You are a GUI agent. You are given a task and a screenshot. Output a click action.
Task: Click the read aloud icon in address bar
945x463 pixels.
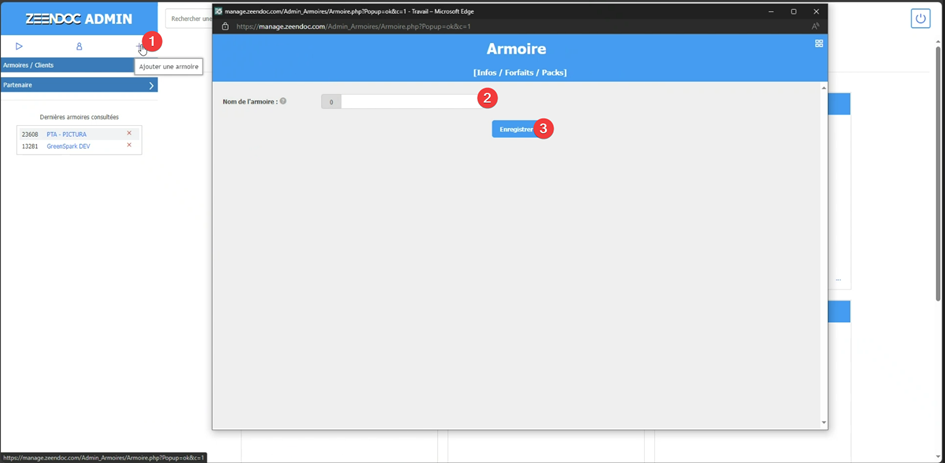(x=815, y=27)
